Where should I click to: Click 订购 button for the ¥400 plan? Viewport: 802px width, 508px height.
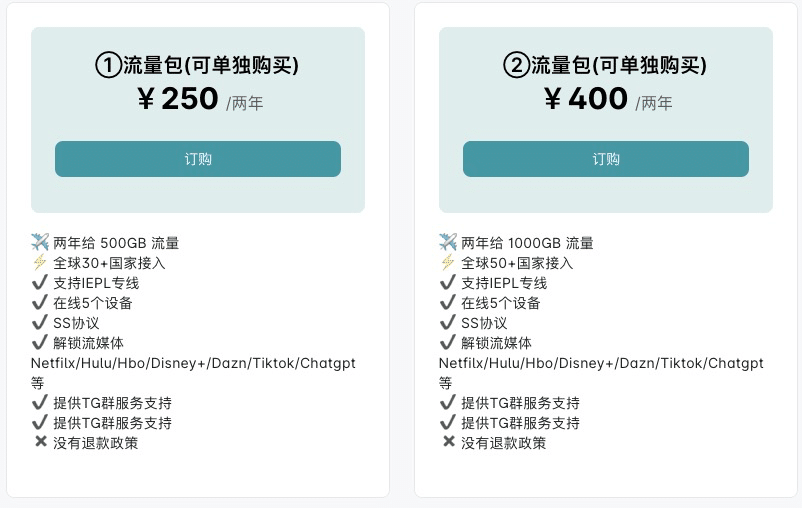(x=606, y=159)
